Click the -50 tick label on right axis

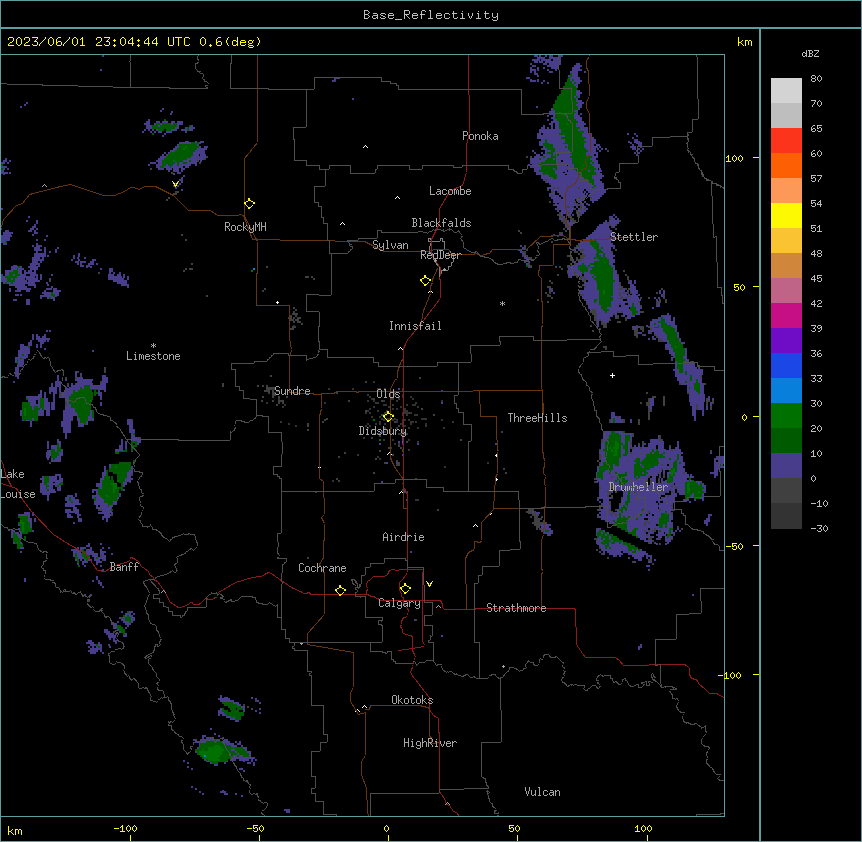pos(734,546)
